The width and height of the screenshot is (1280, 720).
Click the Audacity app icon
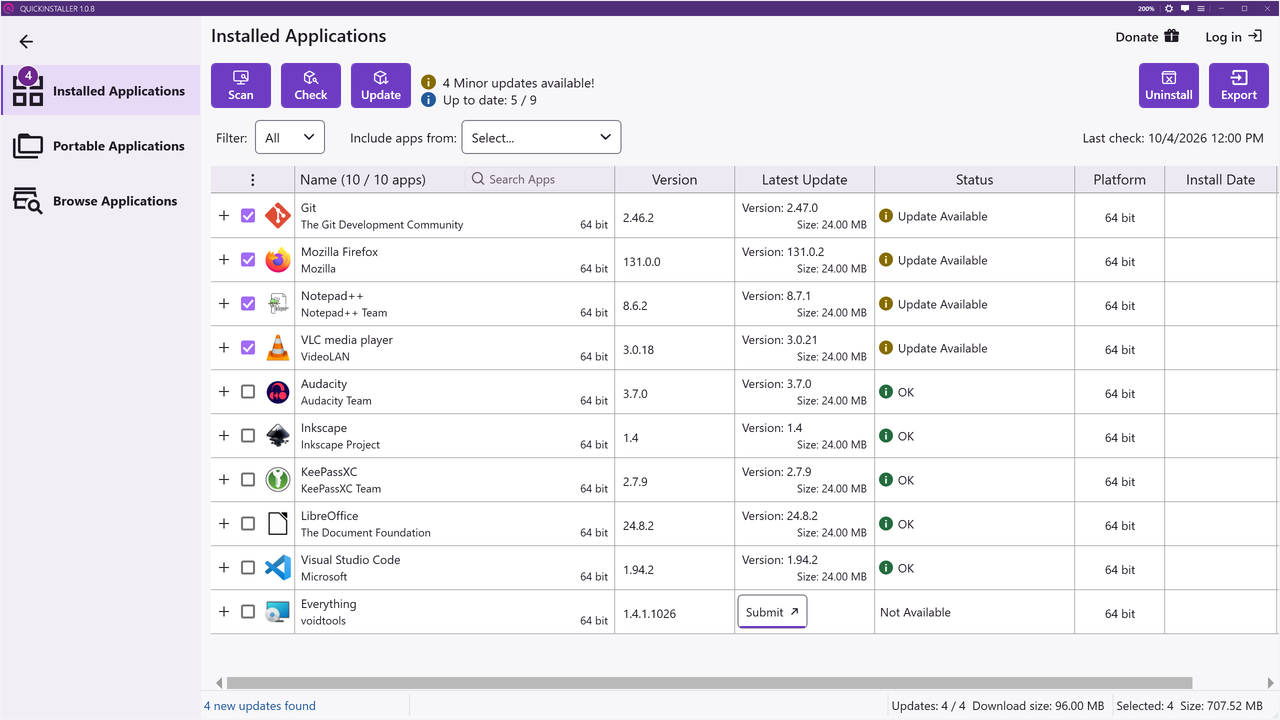(x=278, y=392)
